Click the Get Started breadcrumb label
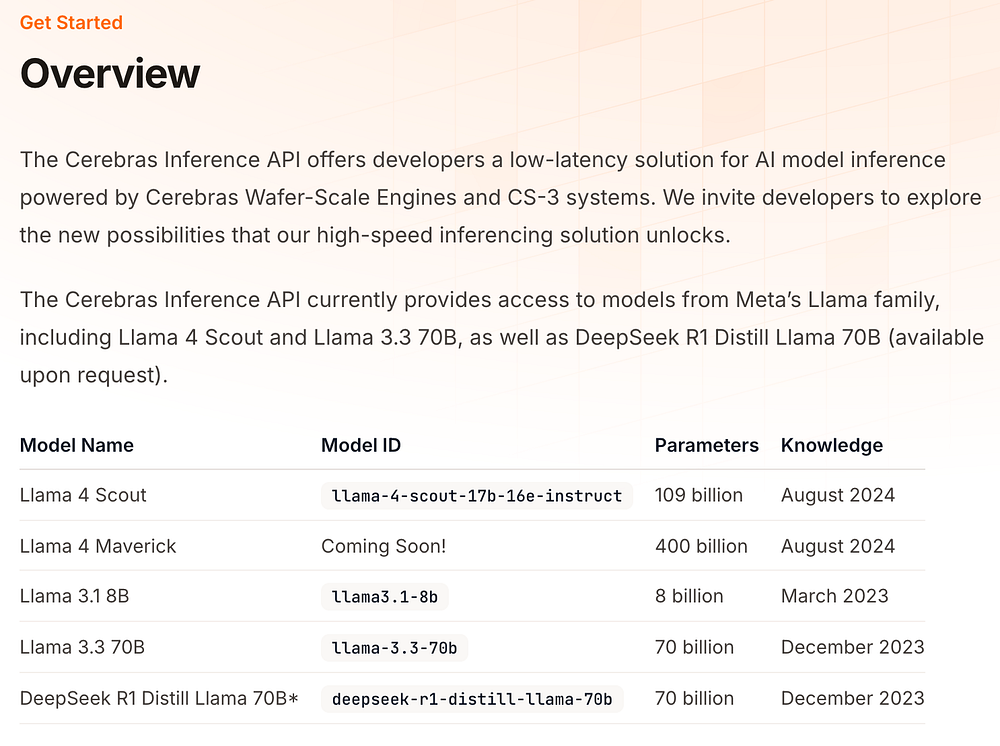Image resolution: width=1000 pixels, height=746 pixels. pyautogui.click(x=71, y=22)
